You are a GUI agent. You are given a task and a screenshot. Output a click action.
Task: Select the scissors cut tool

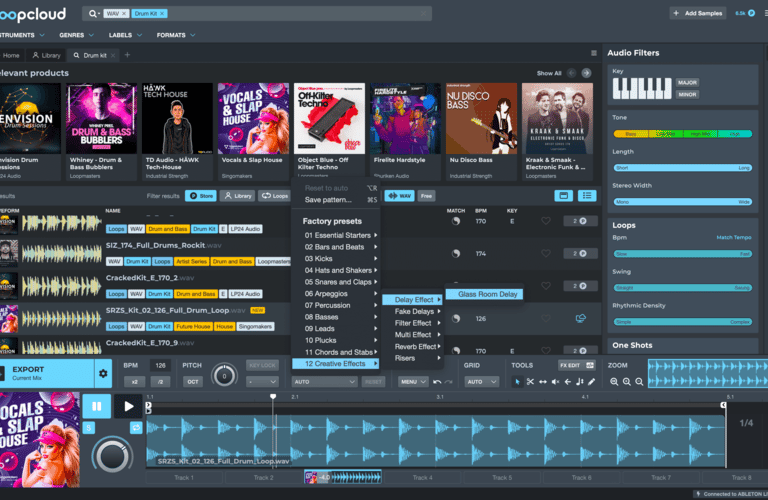coord(530,382)
